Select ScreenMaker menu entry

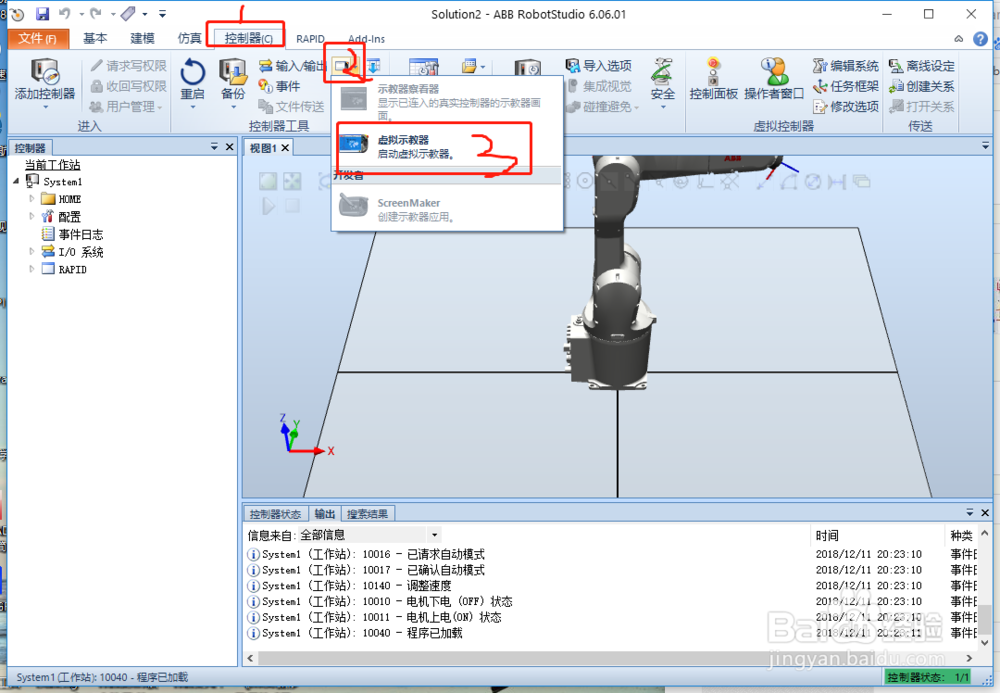[446, 209]
